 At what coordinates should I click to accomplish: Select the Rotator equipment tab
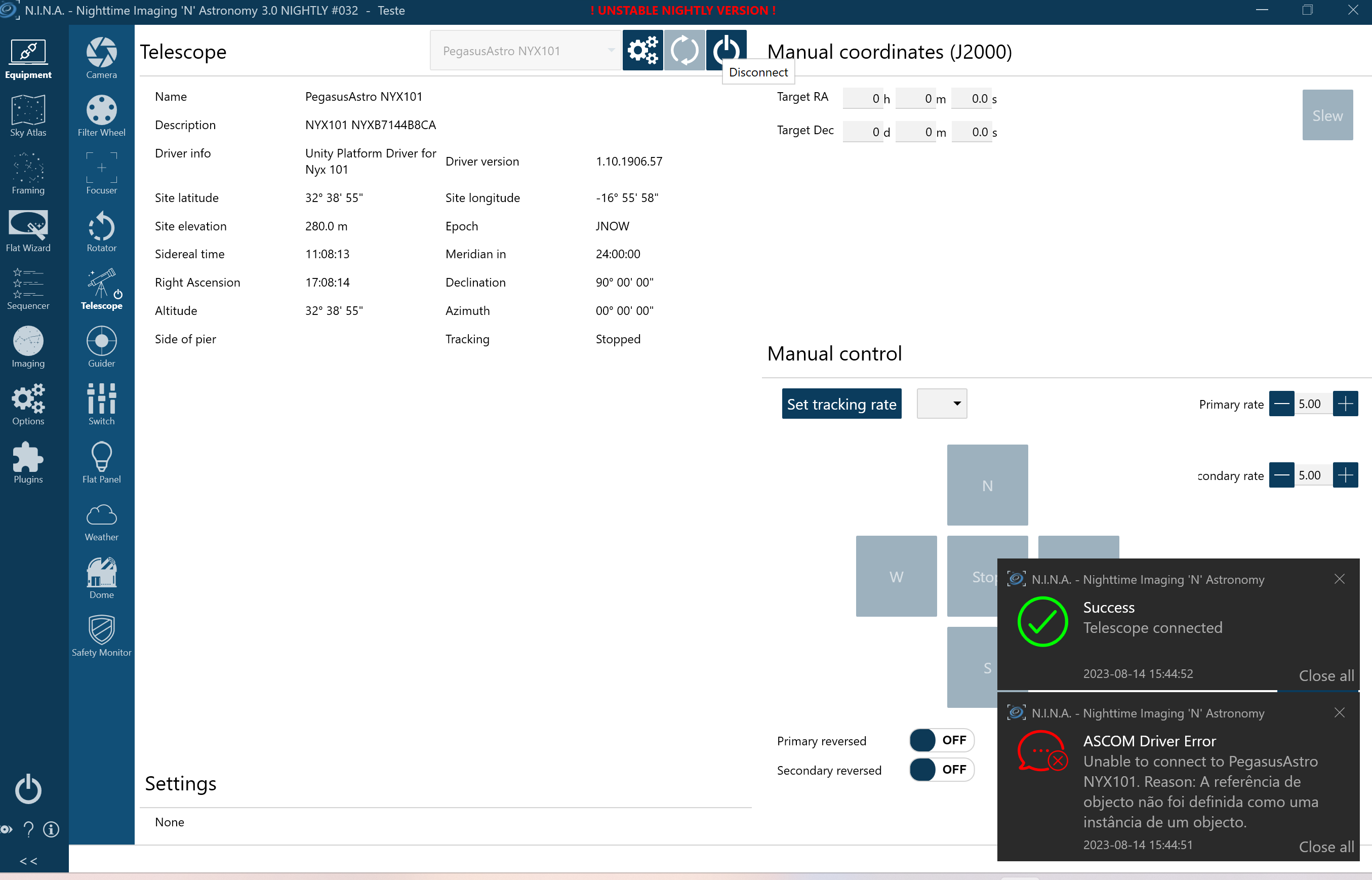click(x=102, y=232)
